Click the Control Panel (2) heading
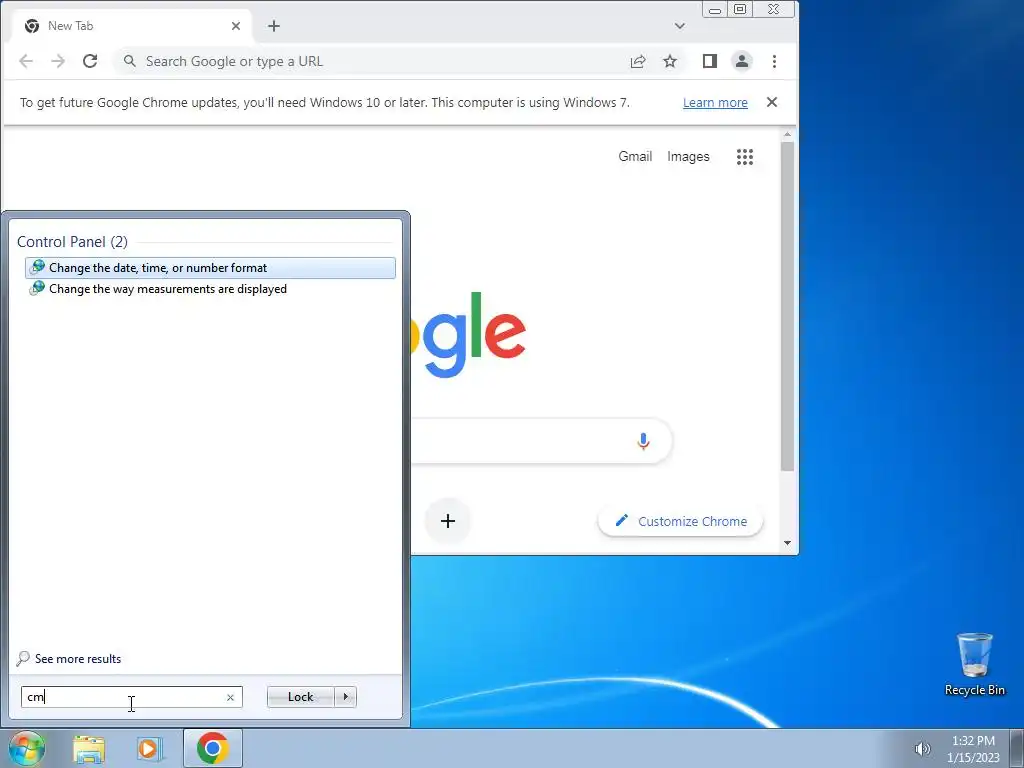The image size is (1024, 768). pos(72,242)
